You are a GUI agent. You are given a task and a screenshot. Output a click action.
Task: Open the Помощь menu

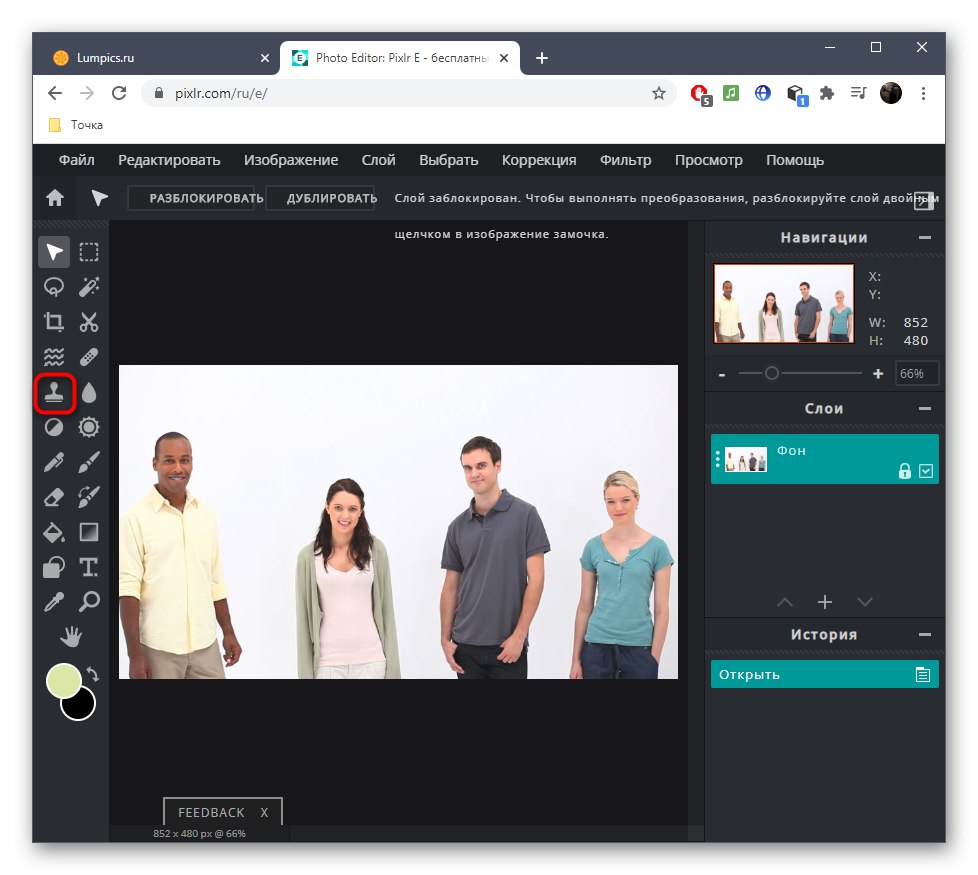point(795,160)
